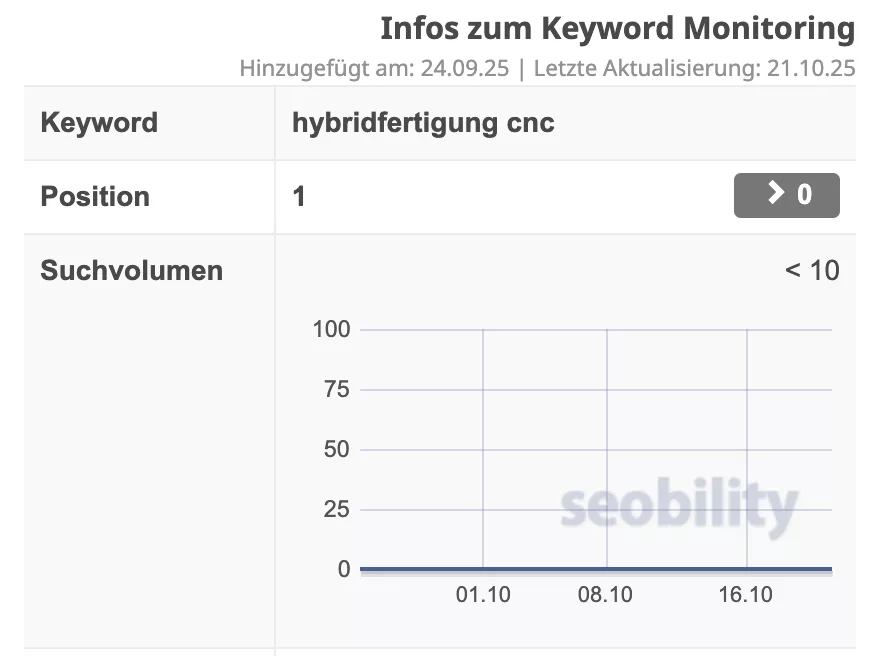Click the blue data line at zero

tap(595, 569)
